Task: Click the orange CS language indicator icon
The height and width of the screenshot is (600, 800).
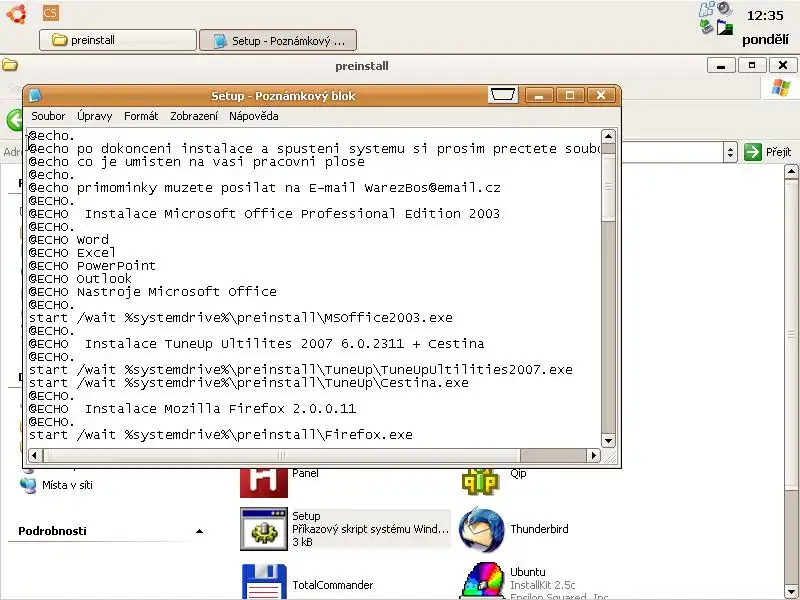Action: pyautogui.click(x=51, y=13)
